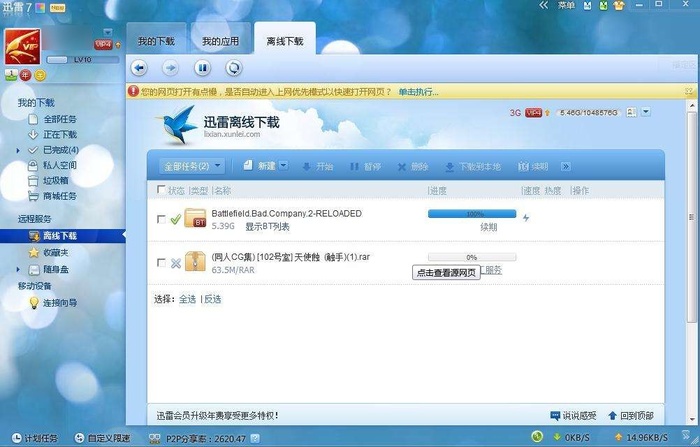Refresh the offline download page

(x=233, y=68)
